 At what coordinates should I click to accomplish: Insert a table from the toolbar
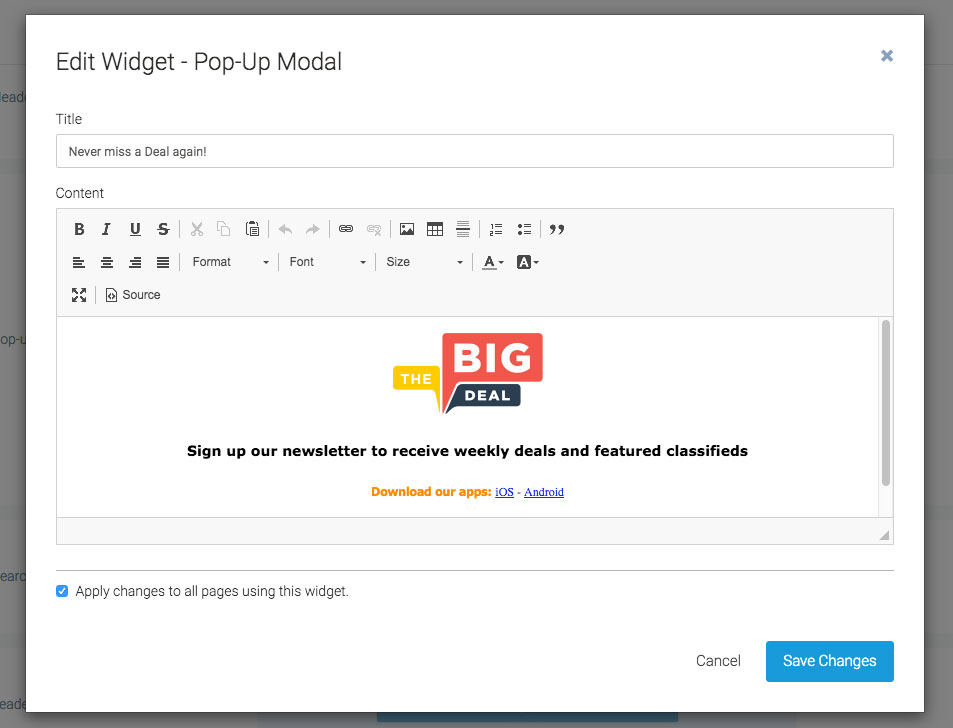point(435,229)
